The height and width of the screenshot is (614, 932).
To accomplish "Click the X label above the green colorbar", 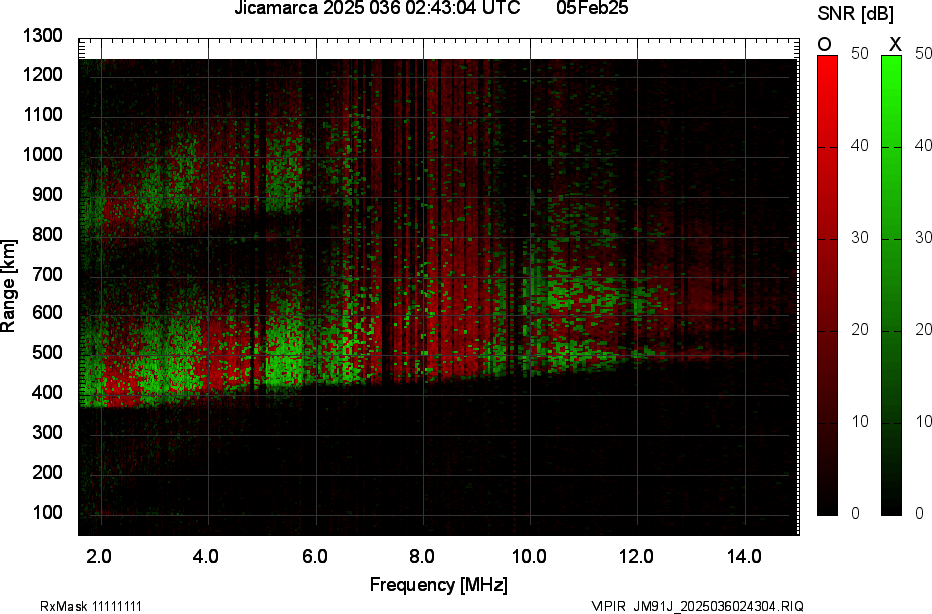I will pos(895,44).
